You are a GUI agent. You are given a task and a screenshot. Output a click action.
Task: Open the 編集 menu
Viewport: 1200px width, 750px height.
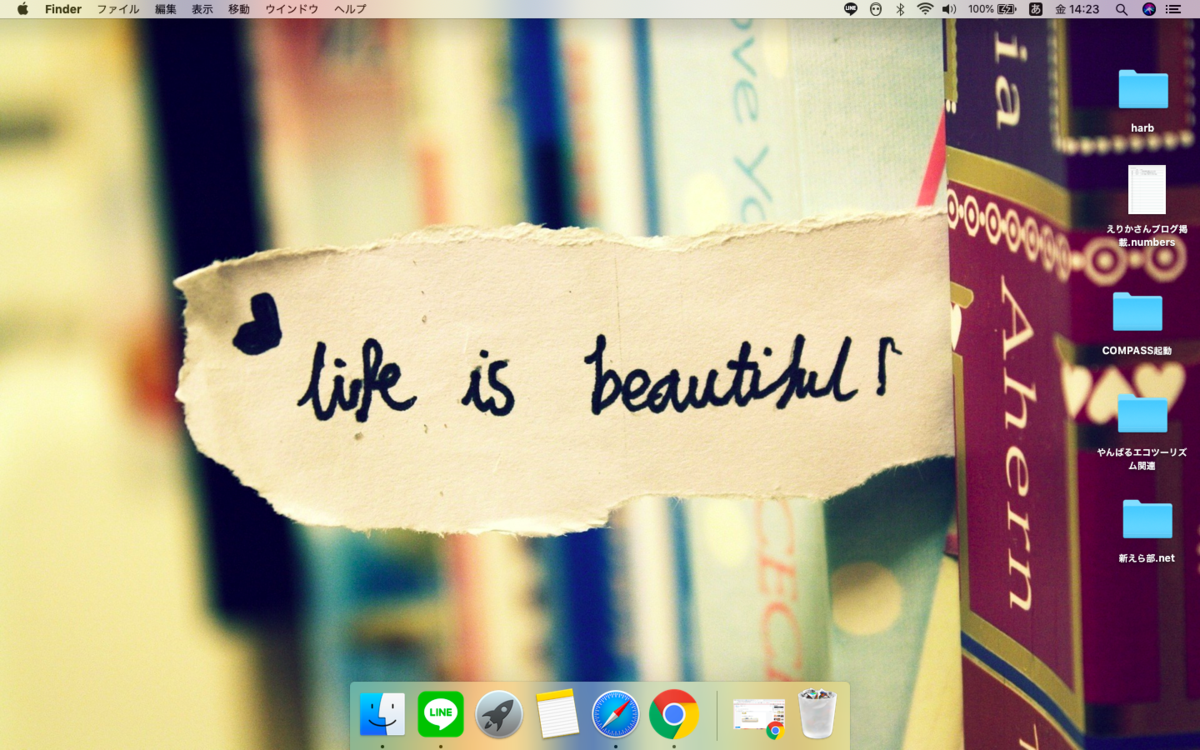click(x=166, y=9)
